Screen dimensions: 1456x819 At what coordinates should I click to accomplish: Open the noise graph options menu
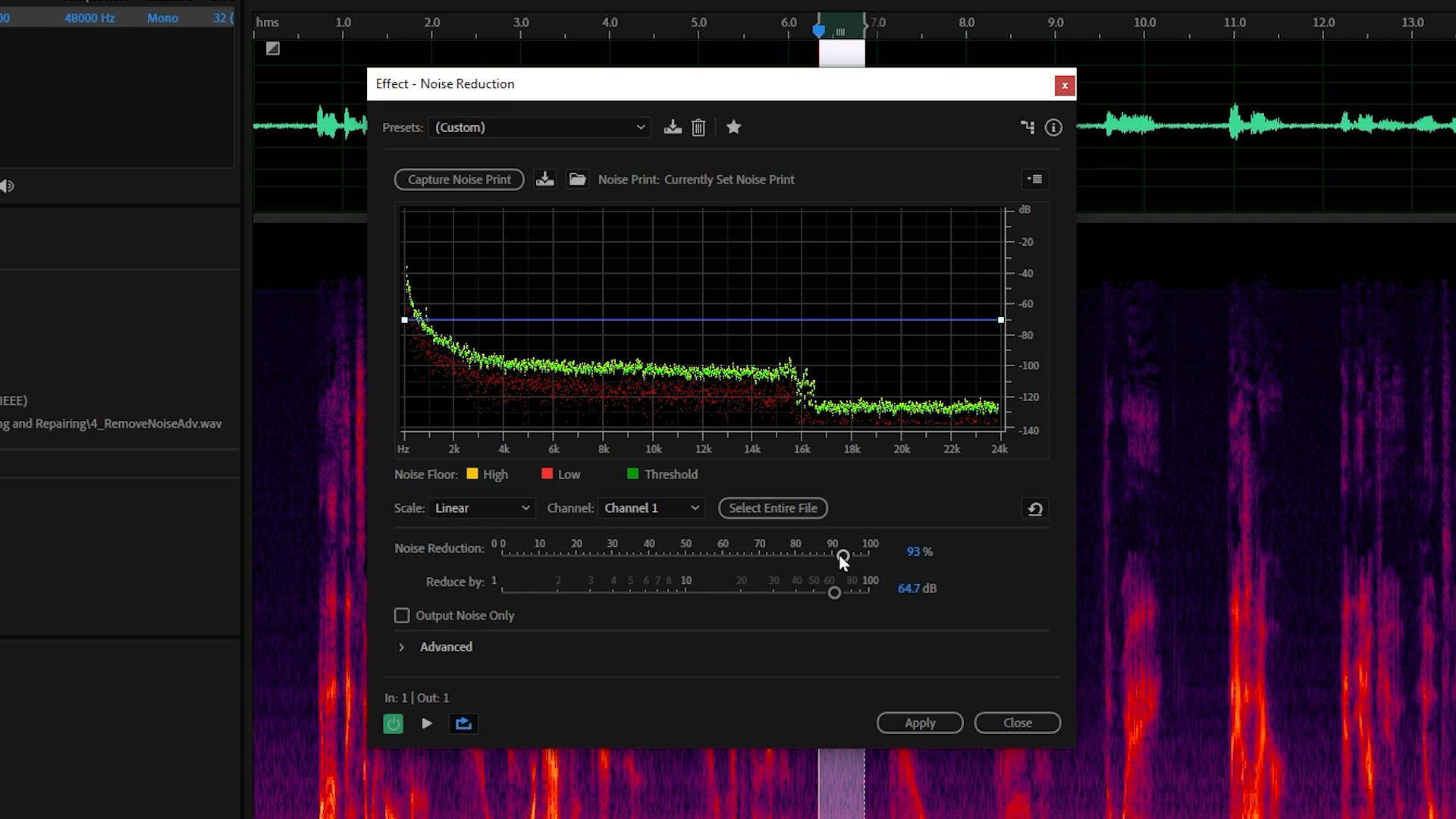(x=1035, y=180)
